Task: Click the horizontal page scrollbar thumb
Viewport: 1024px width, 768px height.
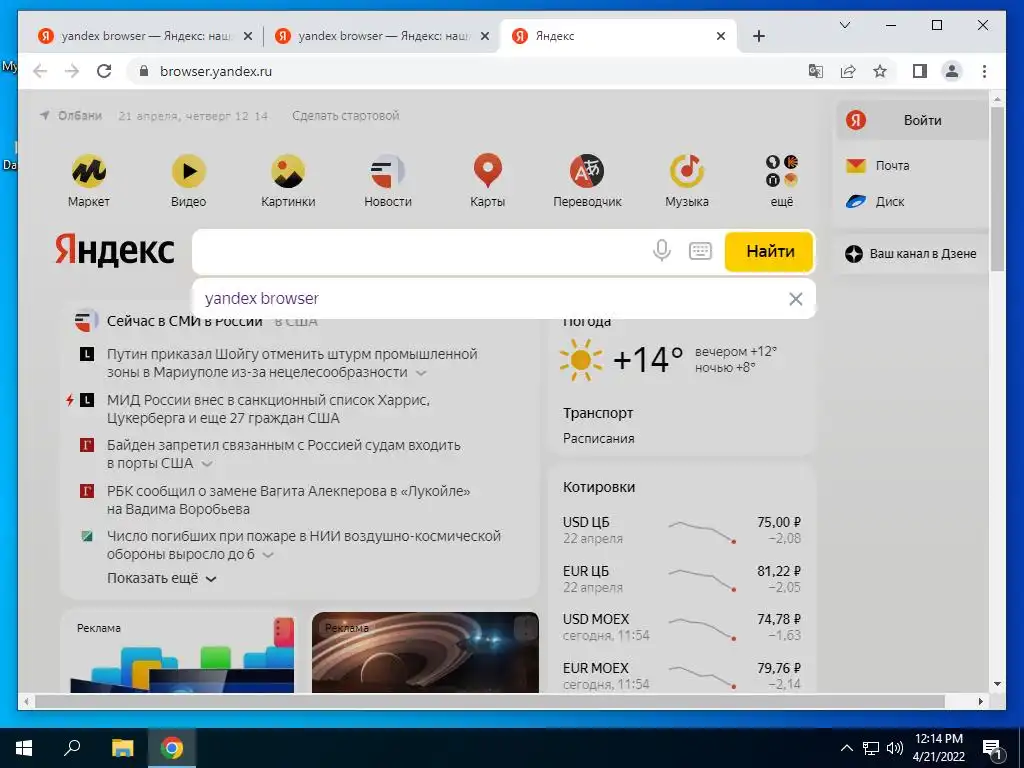Action: click(x=490, y=701)
